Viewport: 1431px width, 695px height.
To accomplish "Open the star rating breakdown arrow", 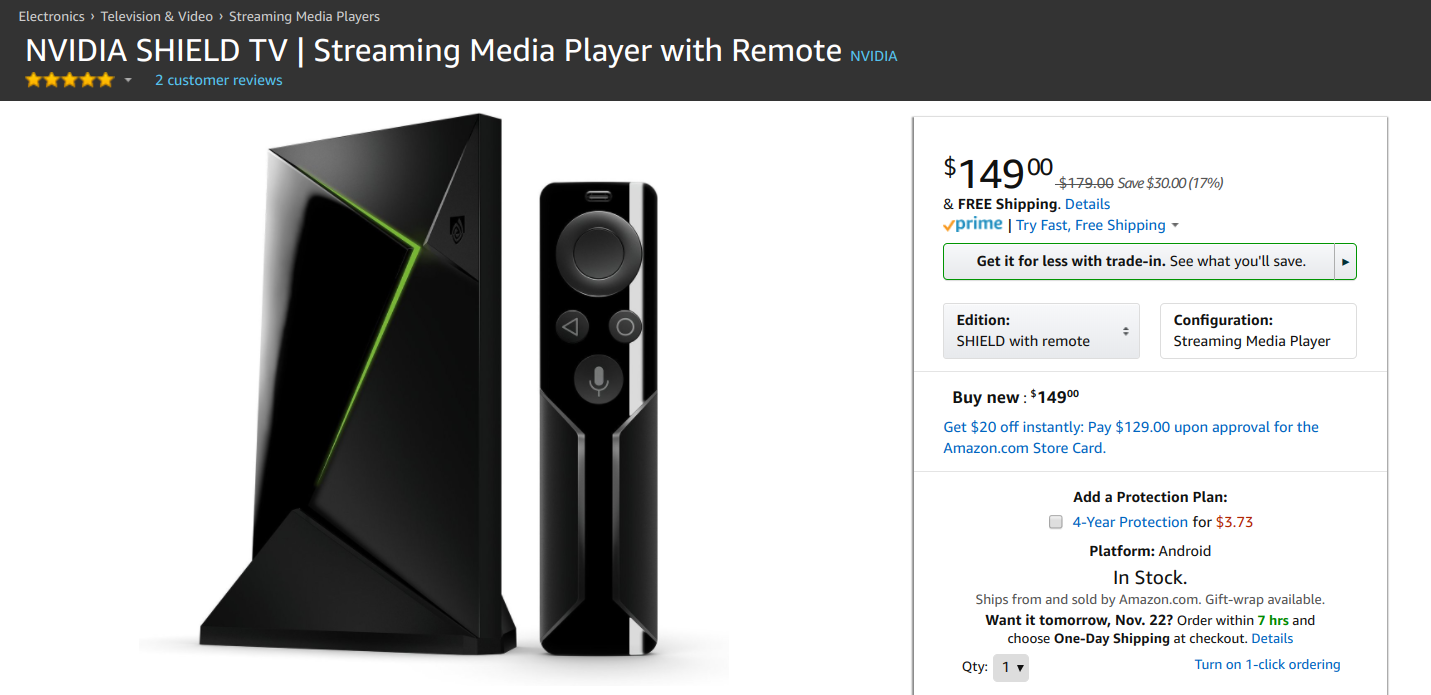I will [x=127, y=80].
